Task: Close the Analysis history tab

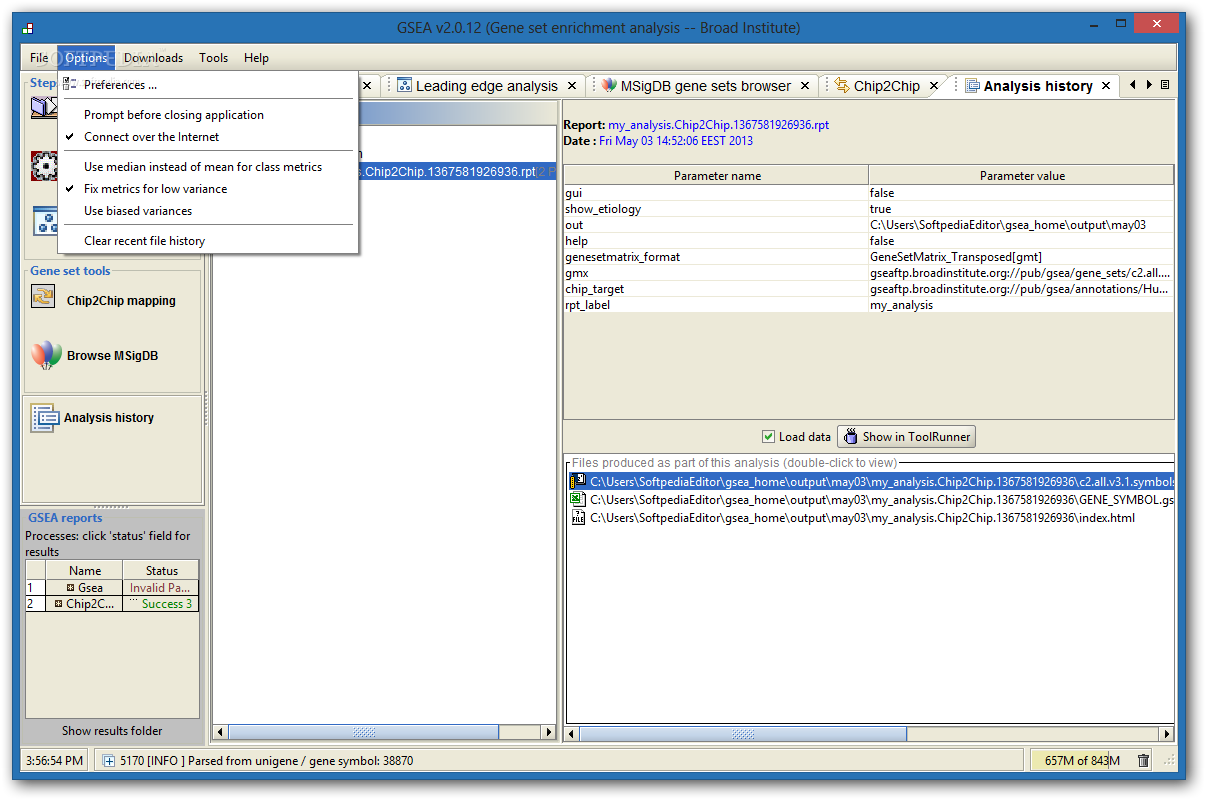Action: (1106, 86)
